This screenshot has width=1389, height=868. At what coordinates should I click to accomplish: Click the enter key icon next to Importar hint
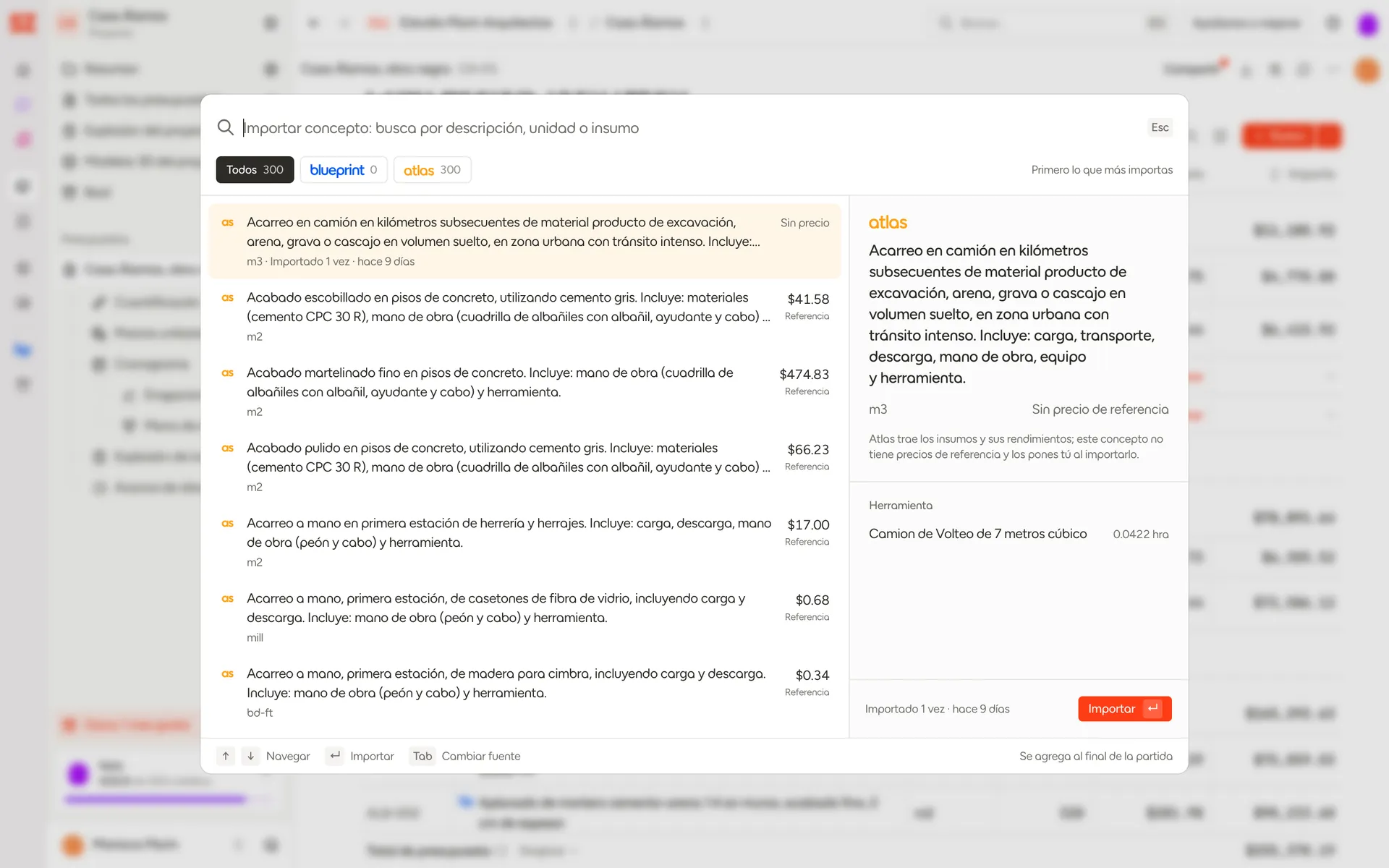335,756
